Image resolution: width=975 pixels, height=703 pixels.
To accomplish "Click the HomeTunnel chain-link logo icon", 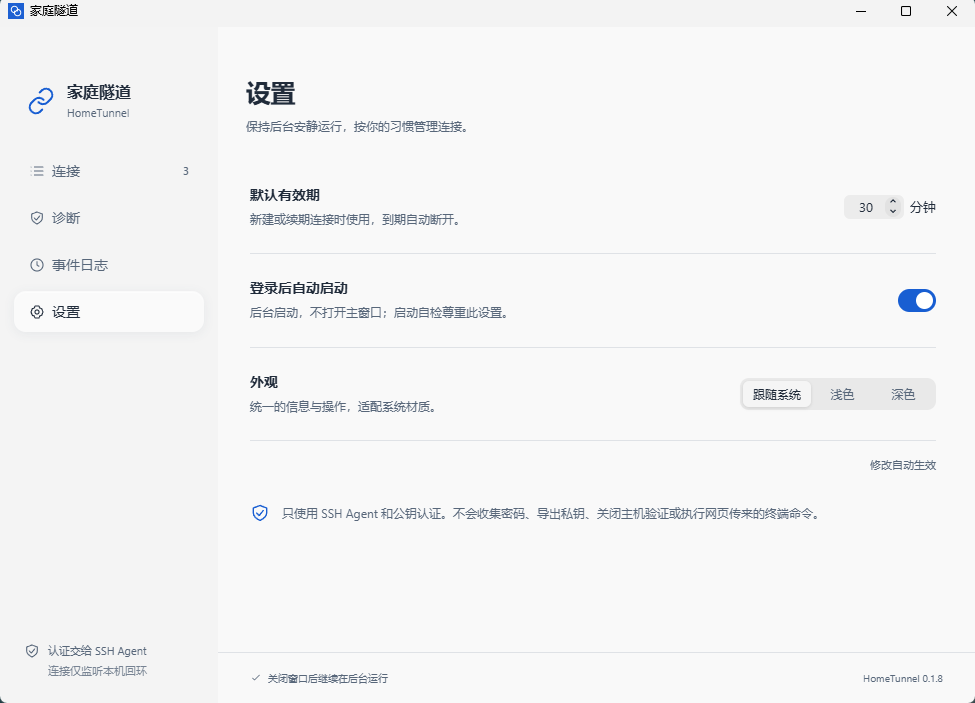I will pyautogui.click(x=41, y=101).
